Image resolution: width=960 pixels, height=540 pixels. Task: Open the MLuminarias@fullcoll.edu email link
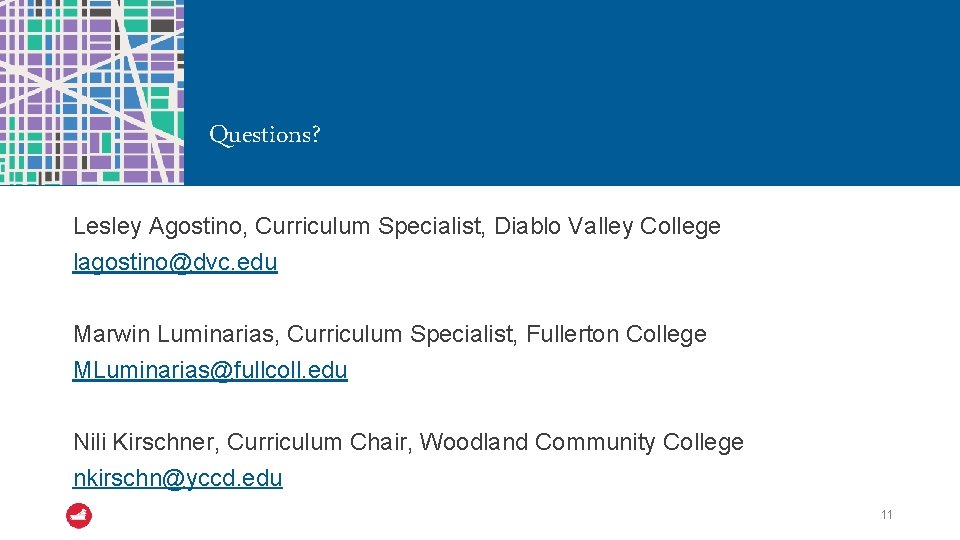pos(210,370)
